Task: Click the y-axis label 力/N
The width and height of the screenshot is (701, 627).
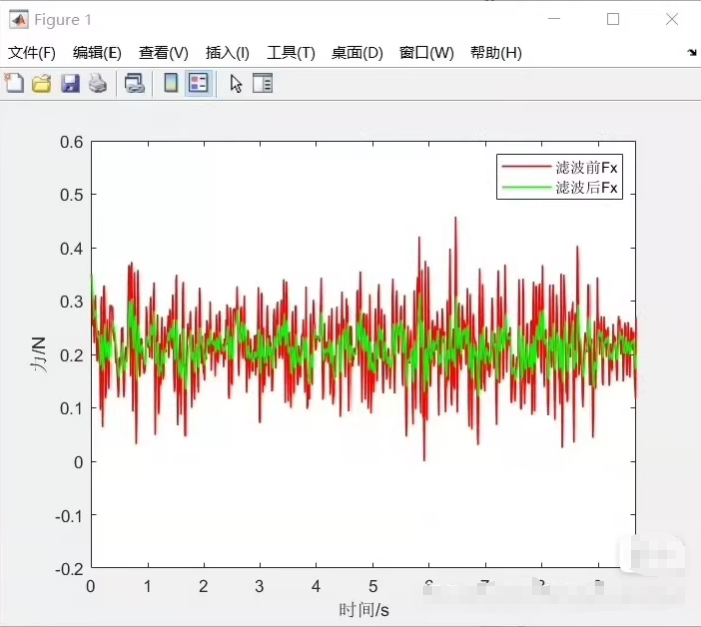Action: (x=38, y=354)
